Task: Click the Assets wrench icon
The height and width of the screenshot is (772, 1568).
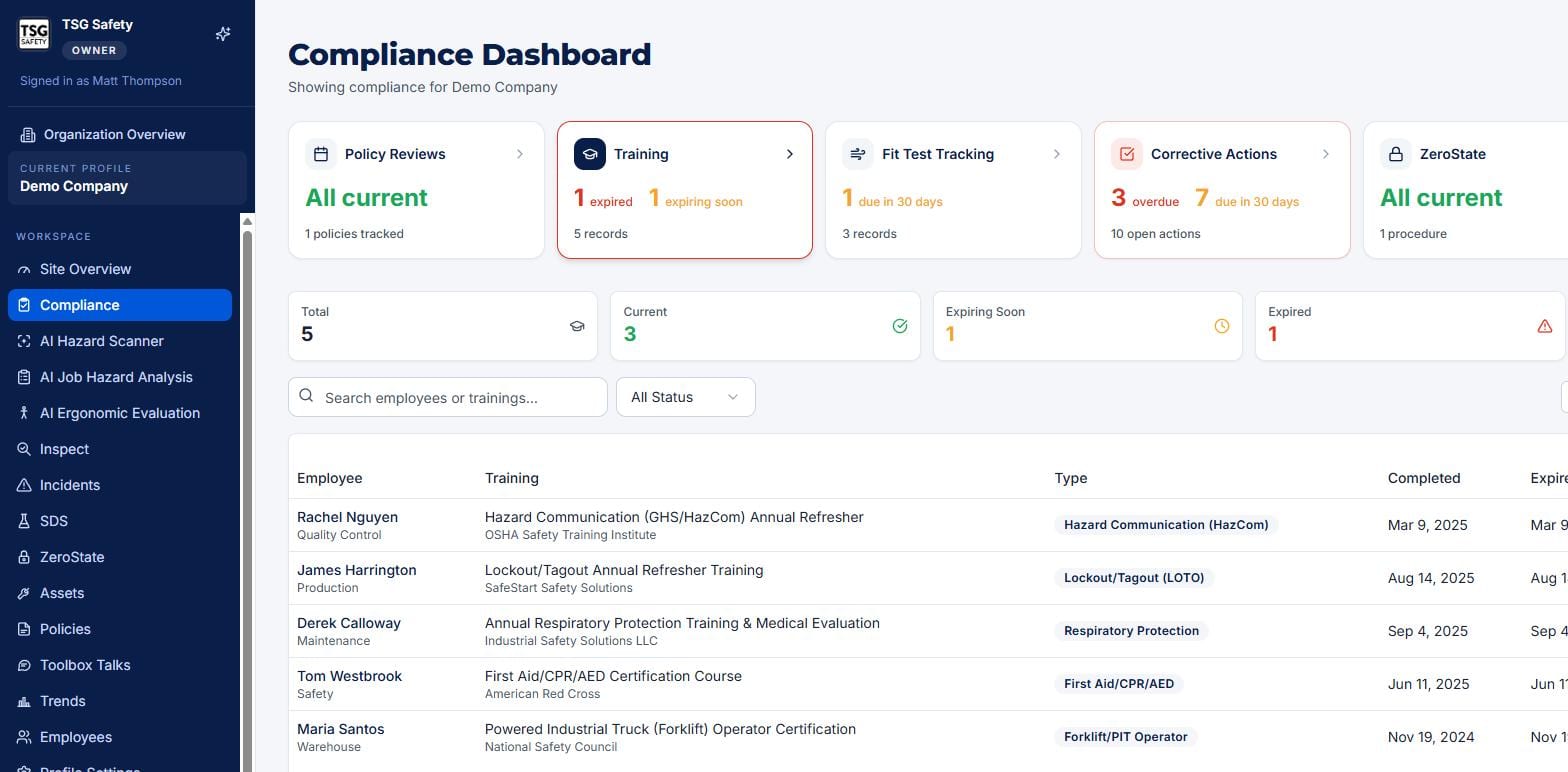Action: click(x=24, y=593)
